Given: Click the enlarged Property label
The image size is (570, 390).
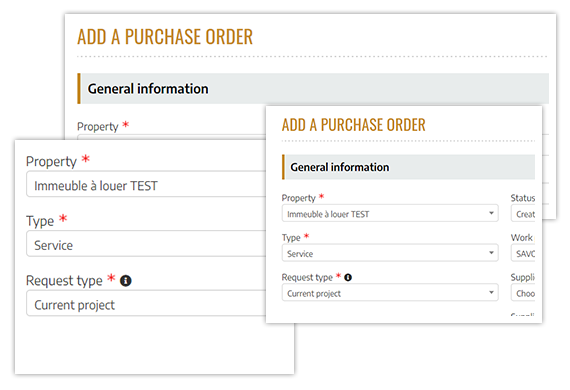Looking at the screenshot, I should pos(51,161).
